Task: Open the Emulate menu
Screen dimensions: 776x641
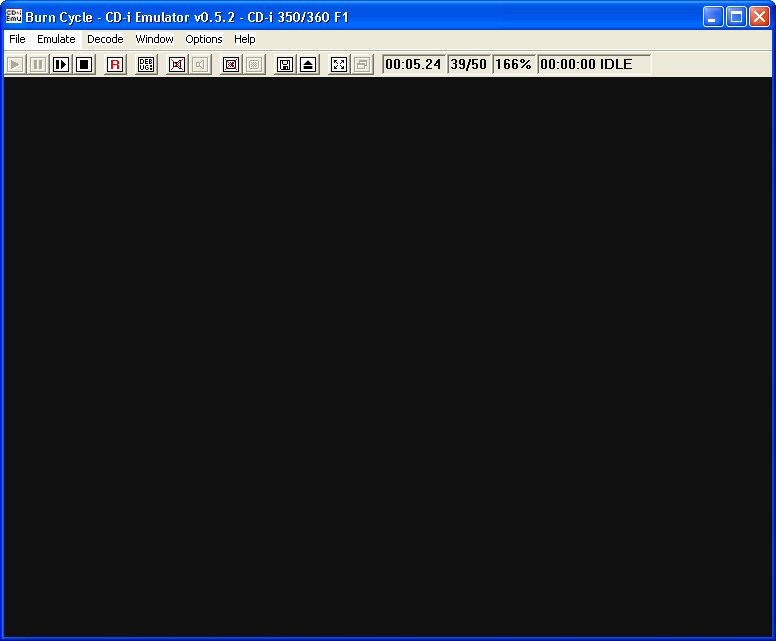Action: pyautogui.click(x=56, y=39)
